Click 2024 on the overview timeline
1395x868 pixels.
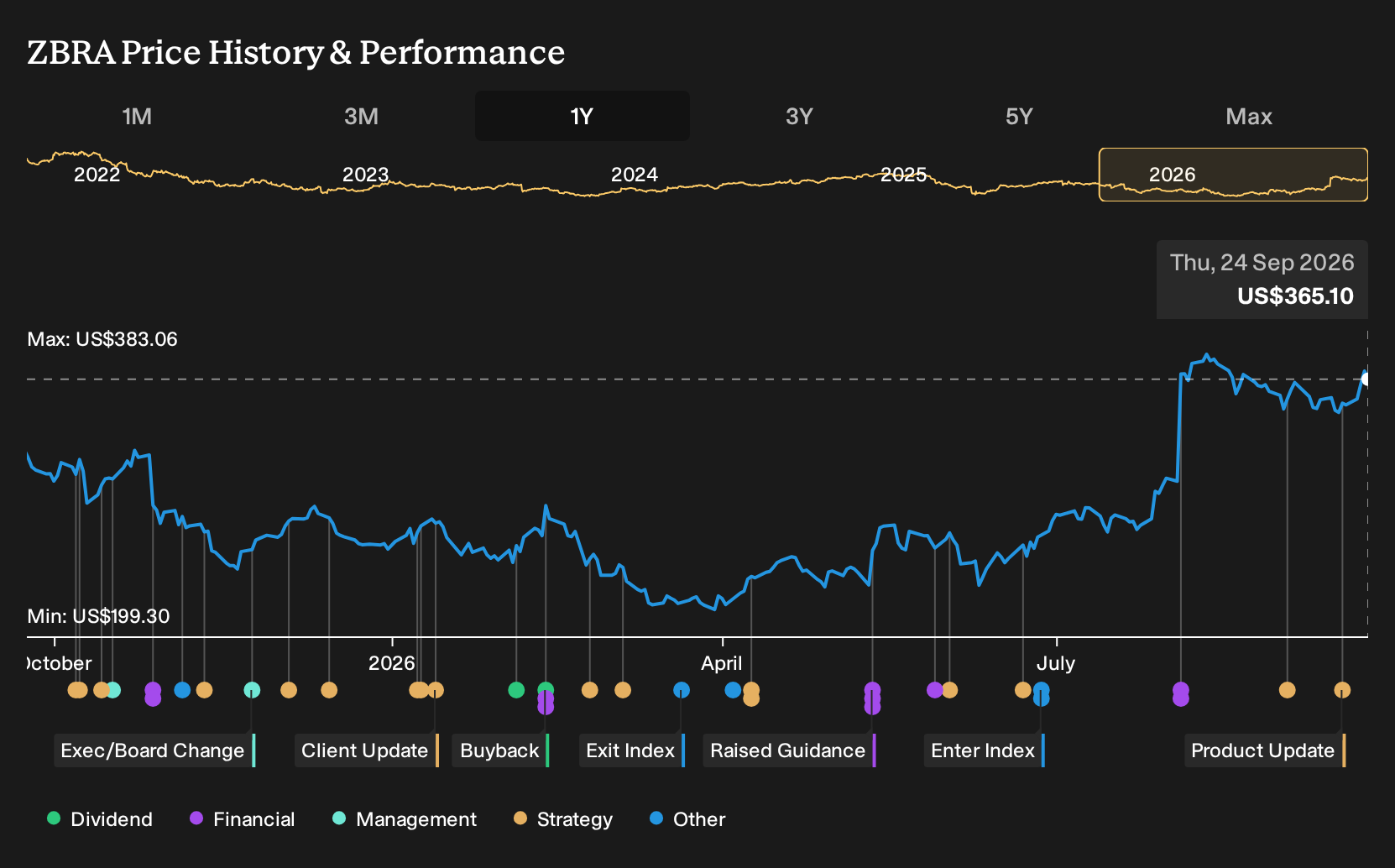coord(635,175)
